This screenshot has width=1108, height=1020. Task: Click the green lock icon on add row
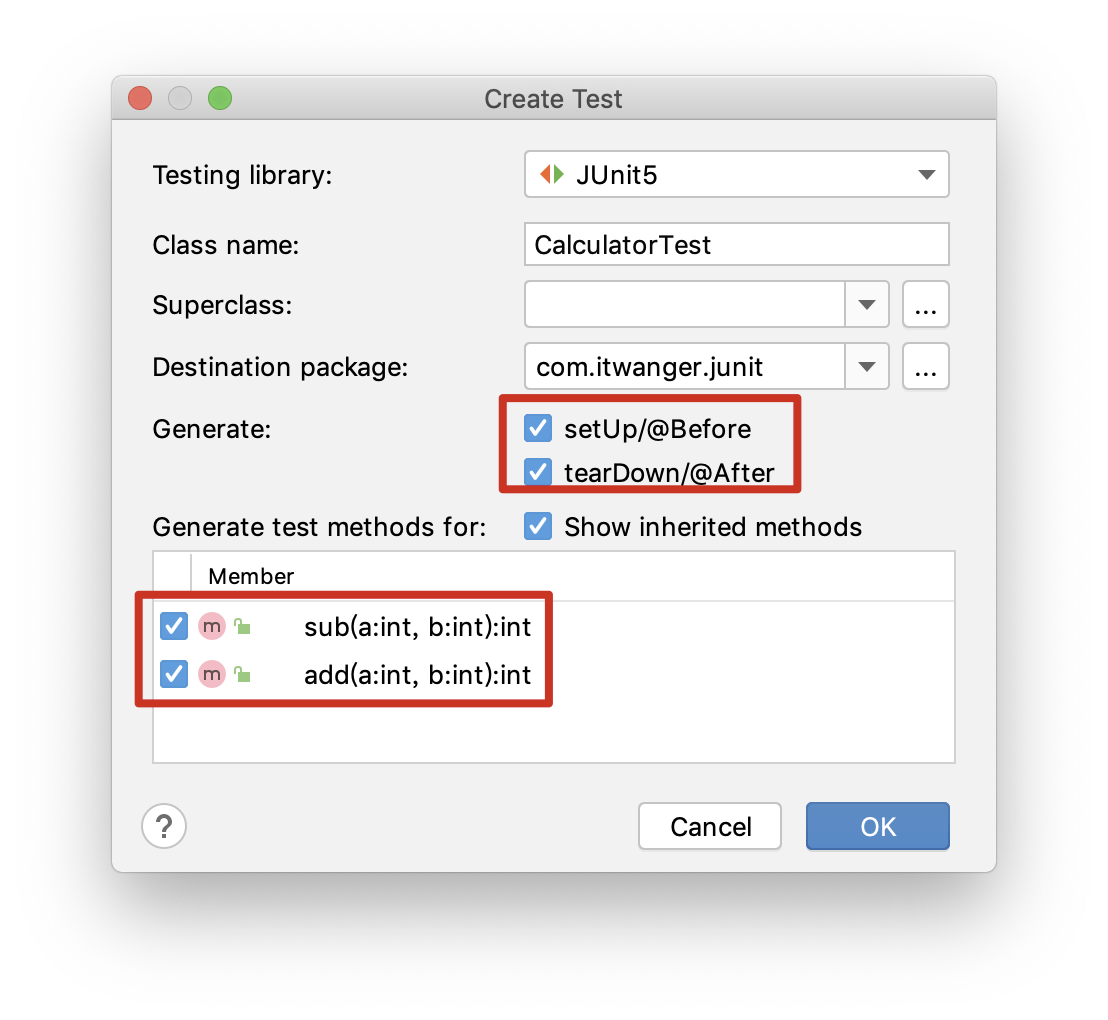pyautogui.click(x=242, y=675)
